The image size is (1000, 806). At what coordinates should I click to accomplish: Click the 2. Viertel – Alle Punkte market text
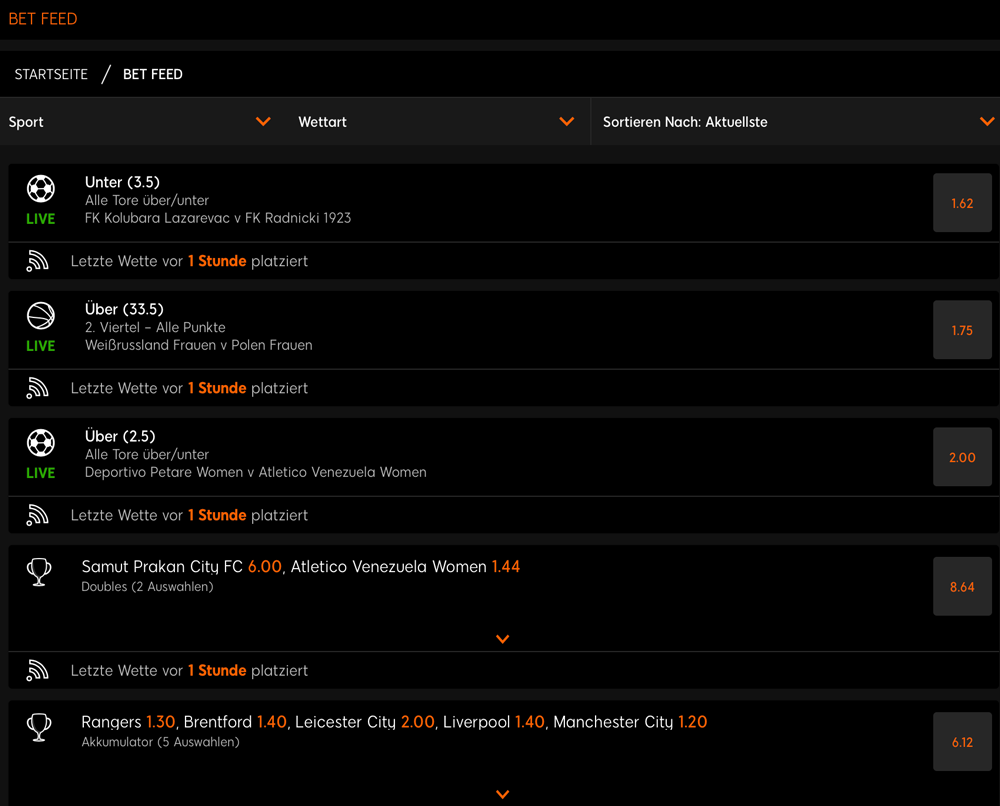156,327
